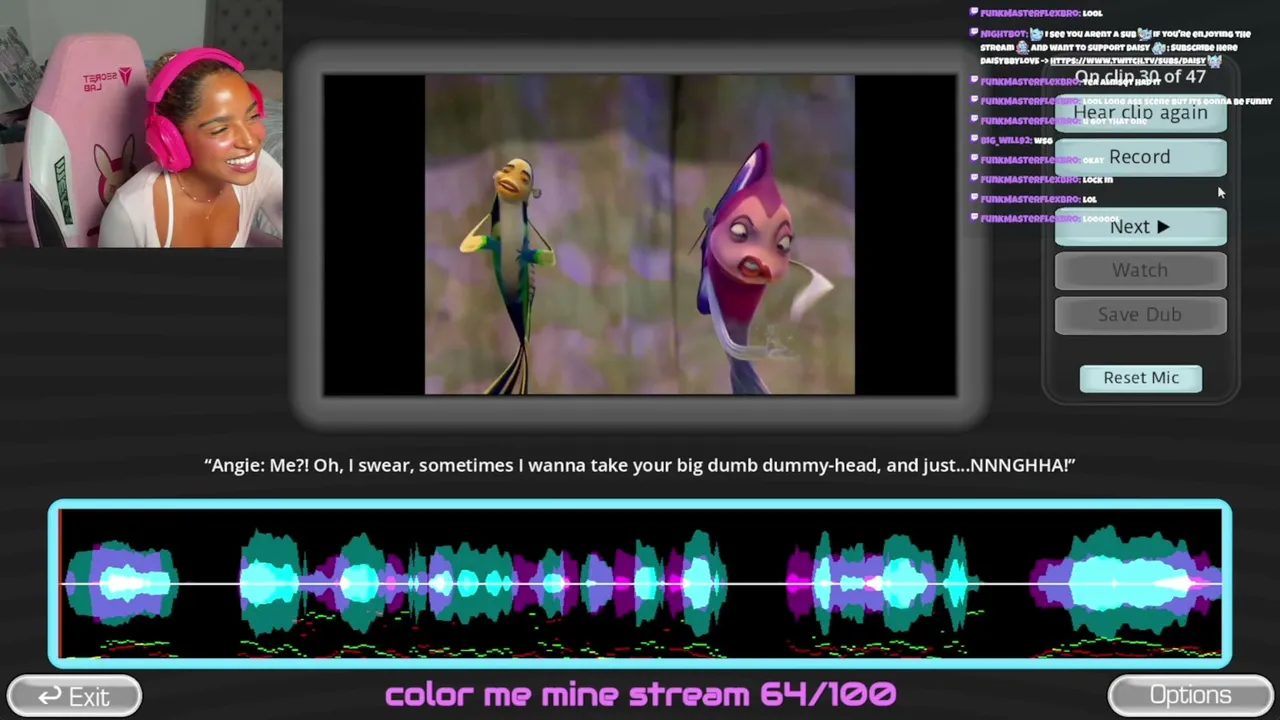Start dubbing with the Record button
1280x720 pixels.
coord(1140,157)
